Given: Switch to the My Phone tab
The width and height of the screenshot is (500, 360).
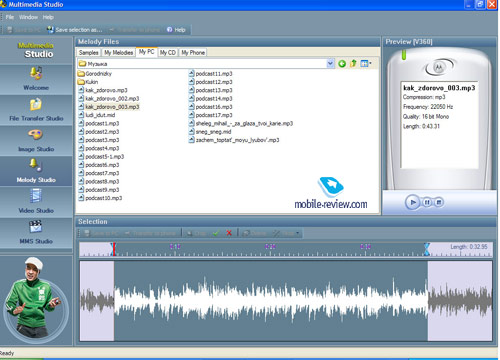Looking at the screenshot, I should coord(193,53).
